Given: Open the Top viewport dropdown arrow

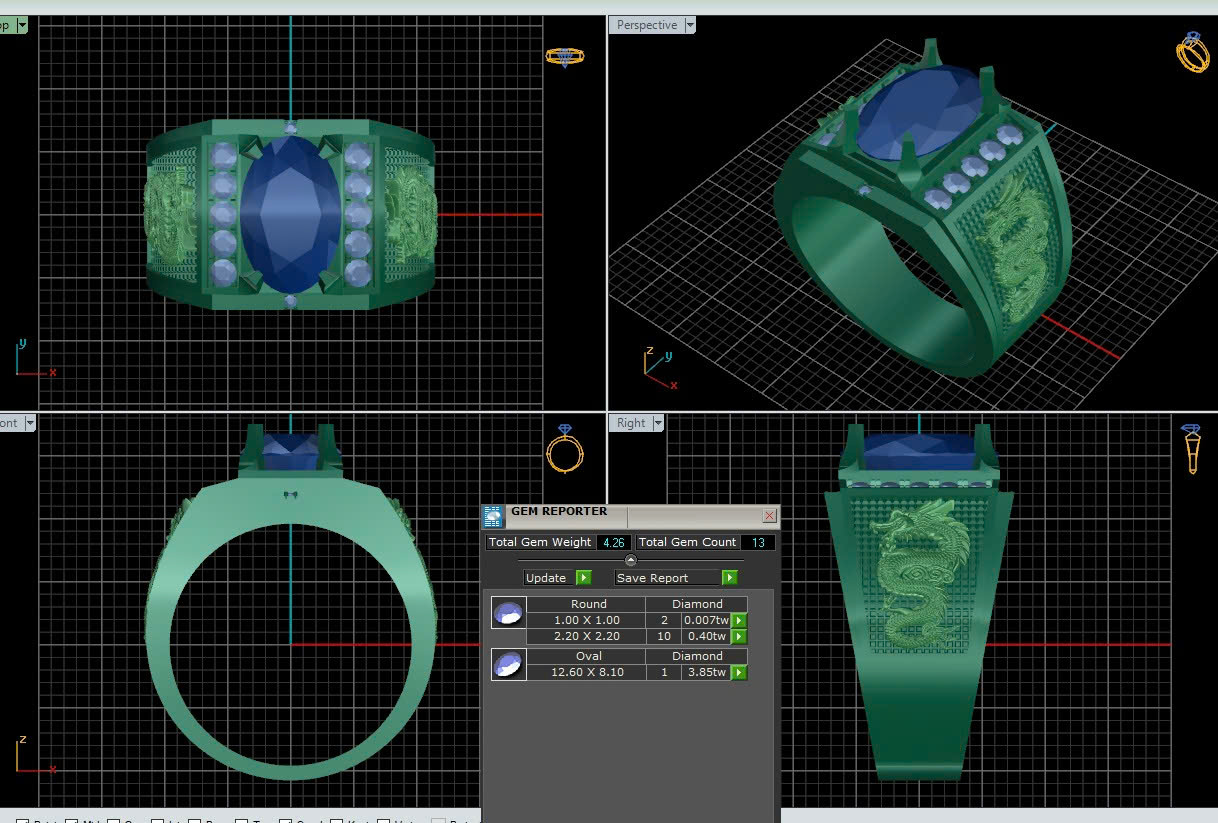Looking at the screenshot, I should pos(22,25).
